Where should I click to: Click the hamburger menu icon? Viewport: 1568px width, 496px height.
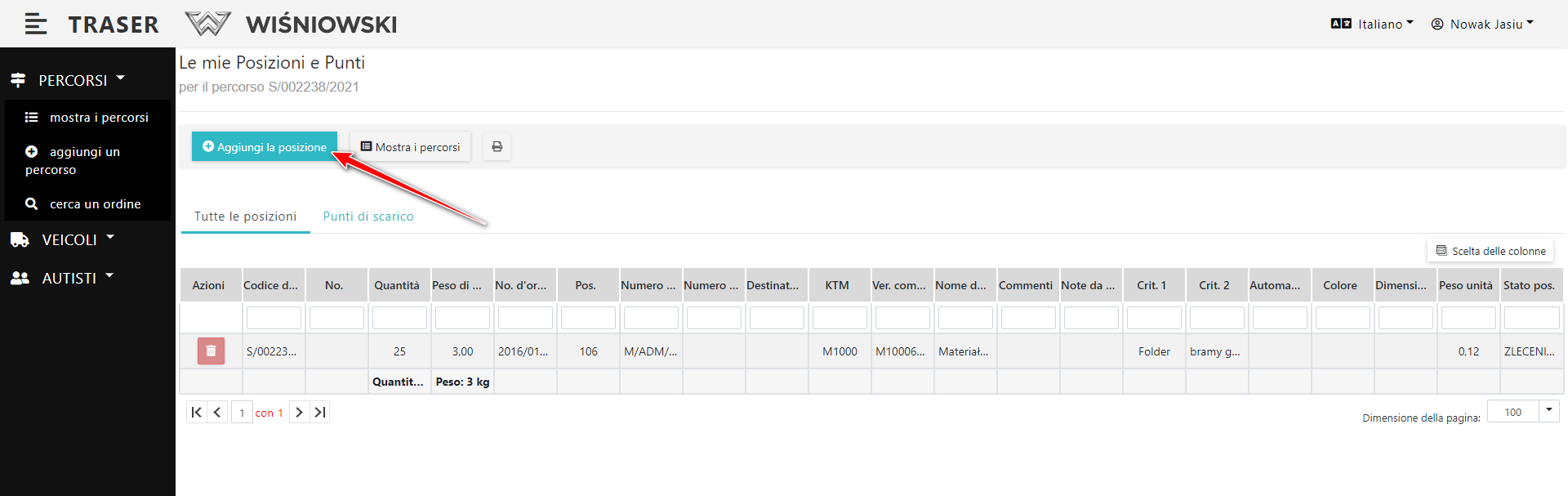coord(35,25)
